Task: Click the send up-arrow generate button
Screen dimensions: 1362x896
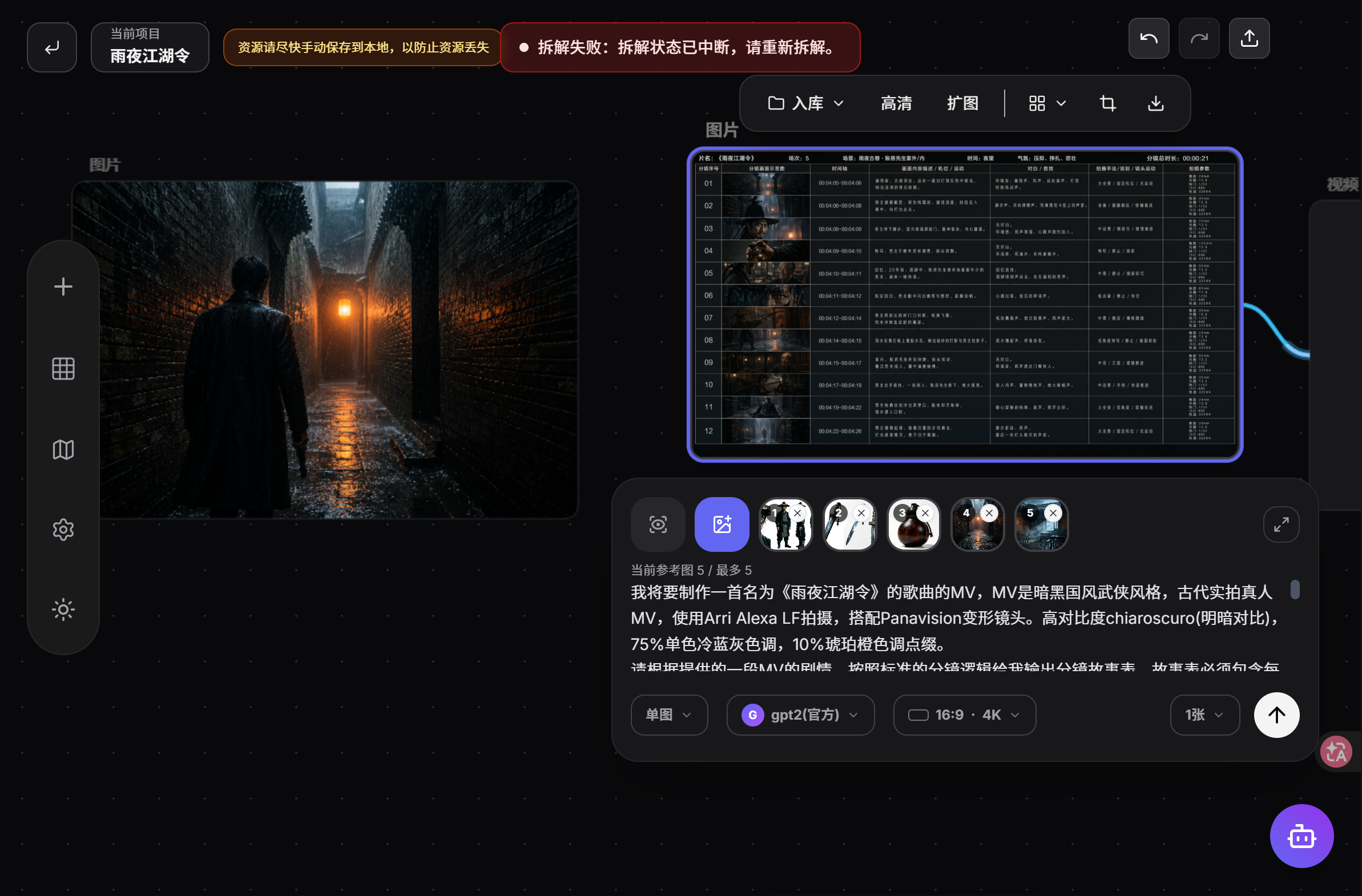Action: coord(1277,715)
